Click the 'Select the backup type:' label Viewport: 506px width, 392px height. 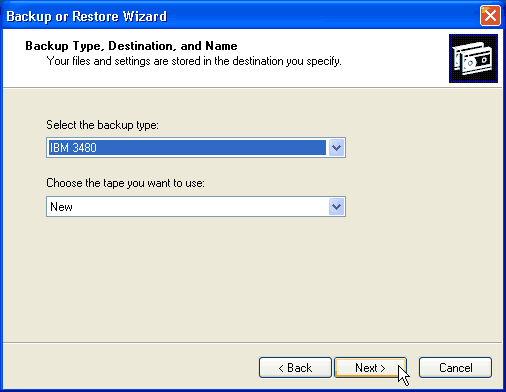point(102,125)
